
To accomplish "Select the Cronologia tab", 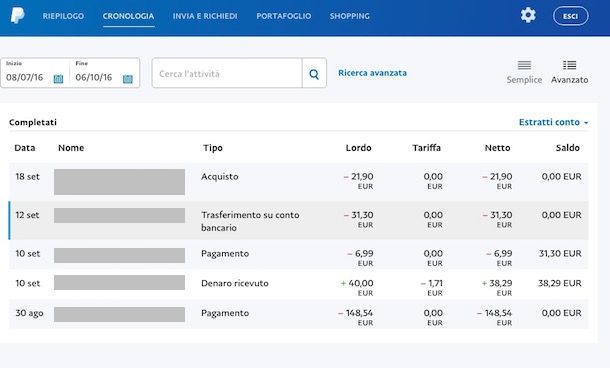I will click(128, 16).
